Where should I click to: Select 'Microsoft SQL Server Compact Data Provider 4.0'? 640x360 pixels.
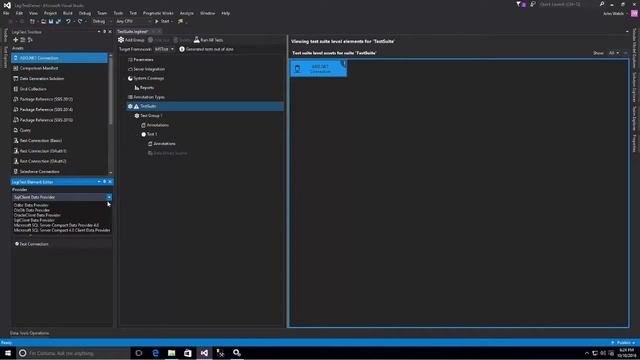click(56, 225)
